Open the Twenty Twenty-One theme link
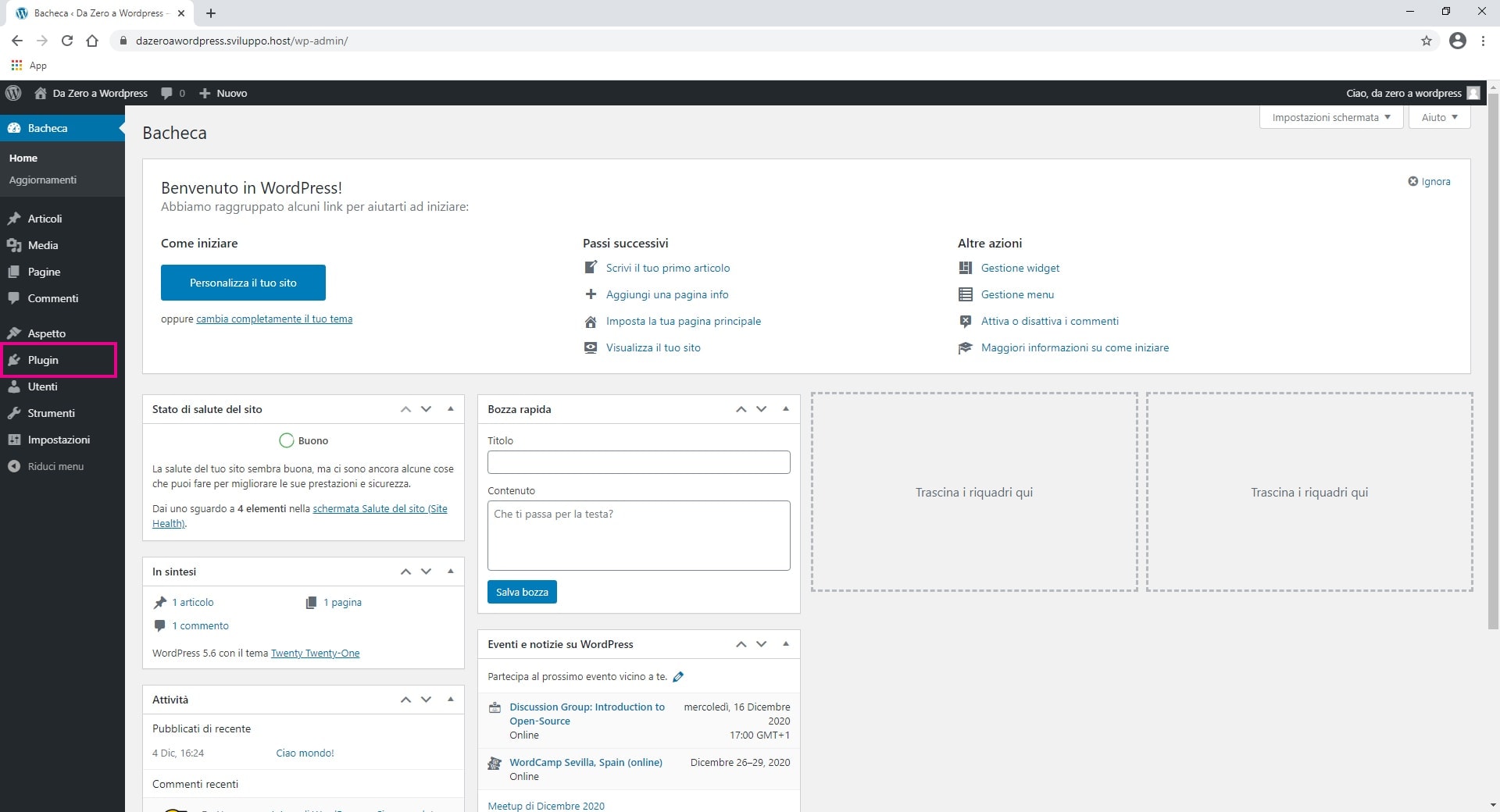 [316, 654]
